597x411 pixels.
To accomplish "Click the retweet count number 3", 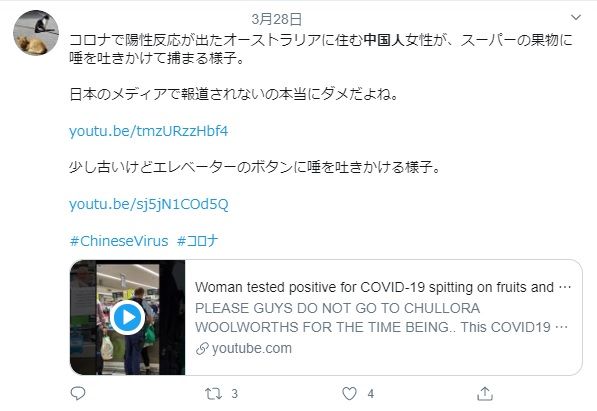I will (x=235, y=393).
